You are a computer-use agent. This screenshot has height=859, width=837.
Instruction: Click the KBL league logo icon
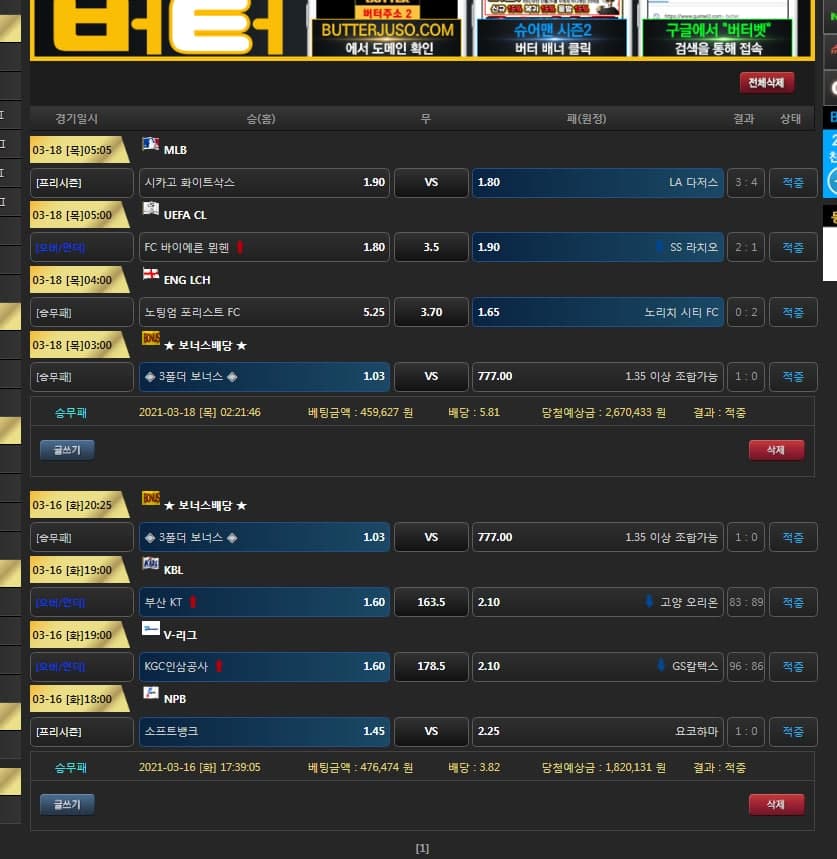[x=151, y=565]
